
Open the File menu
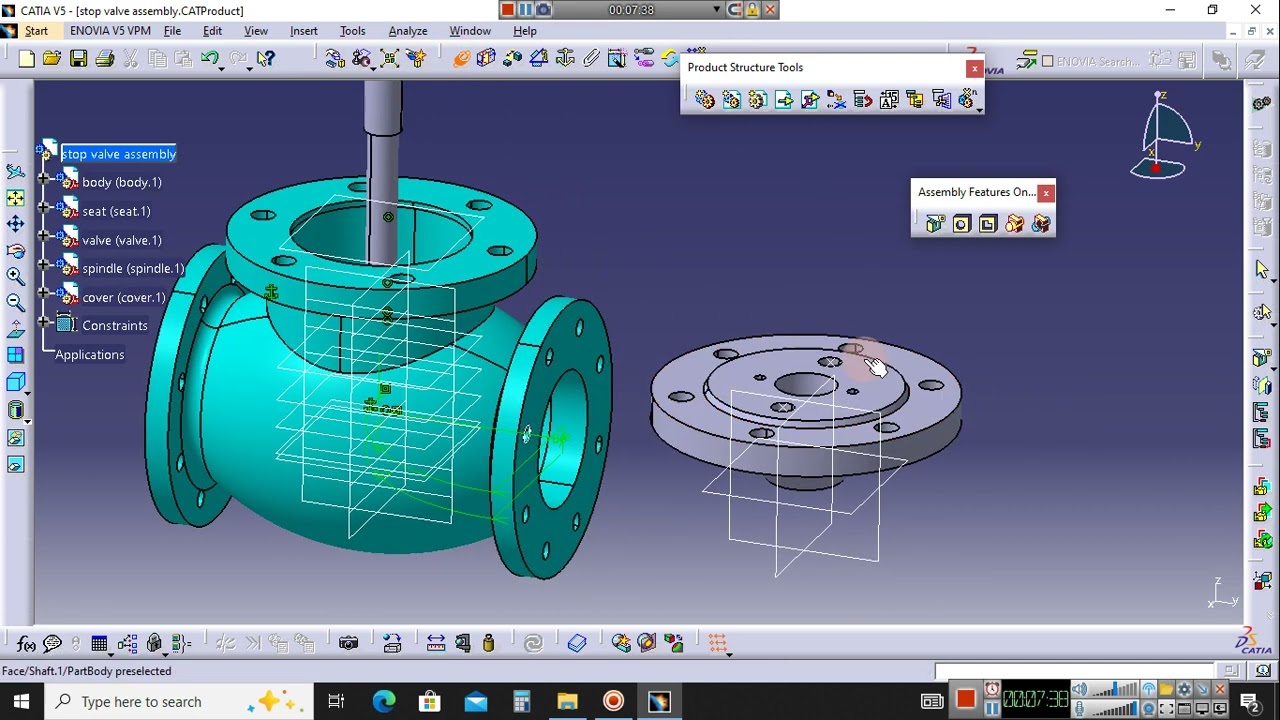[172, 31]
